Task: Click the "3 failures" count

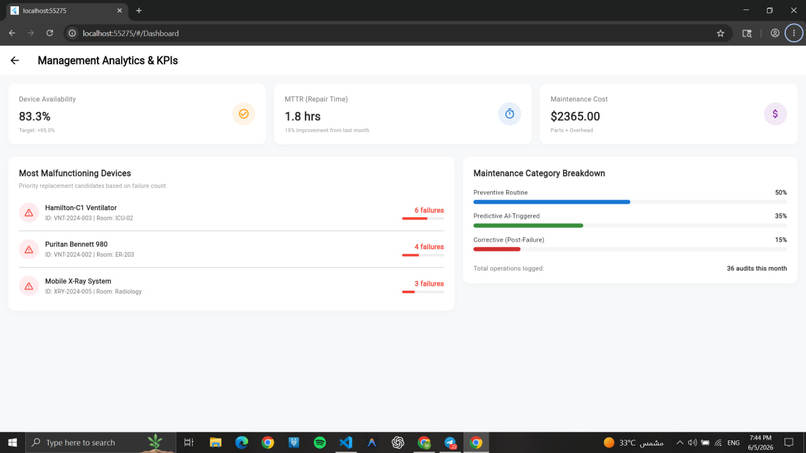Action: [429, 284]
